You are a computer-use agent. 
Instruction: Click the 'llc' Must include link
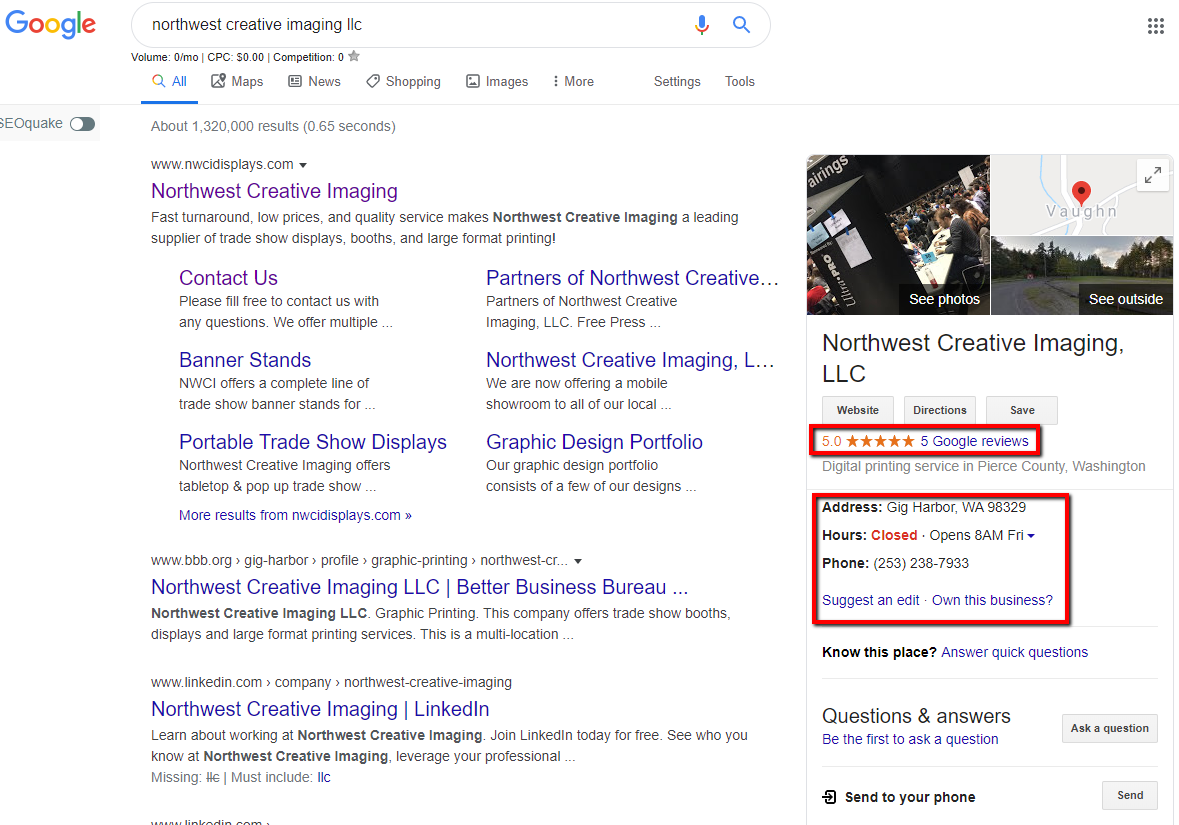tap(323, 778)
